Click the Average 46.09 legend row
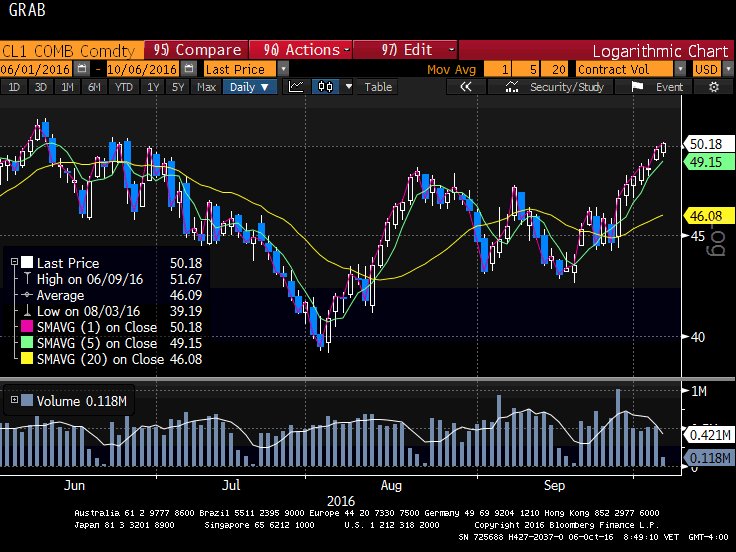 click(x=113, y=295)
